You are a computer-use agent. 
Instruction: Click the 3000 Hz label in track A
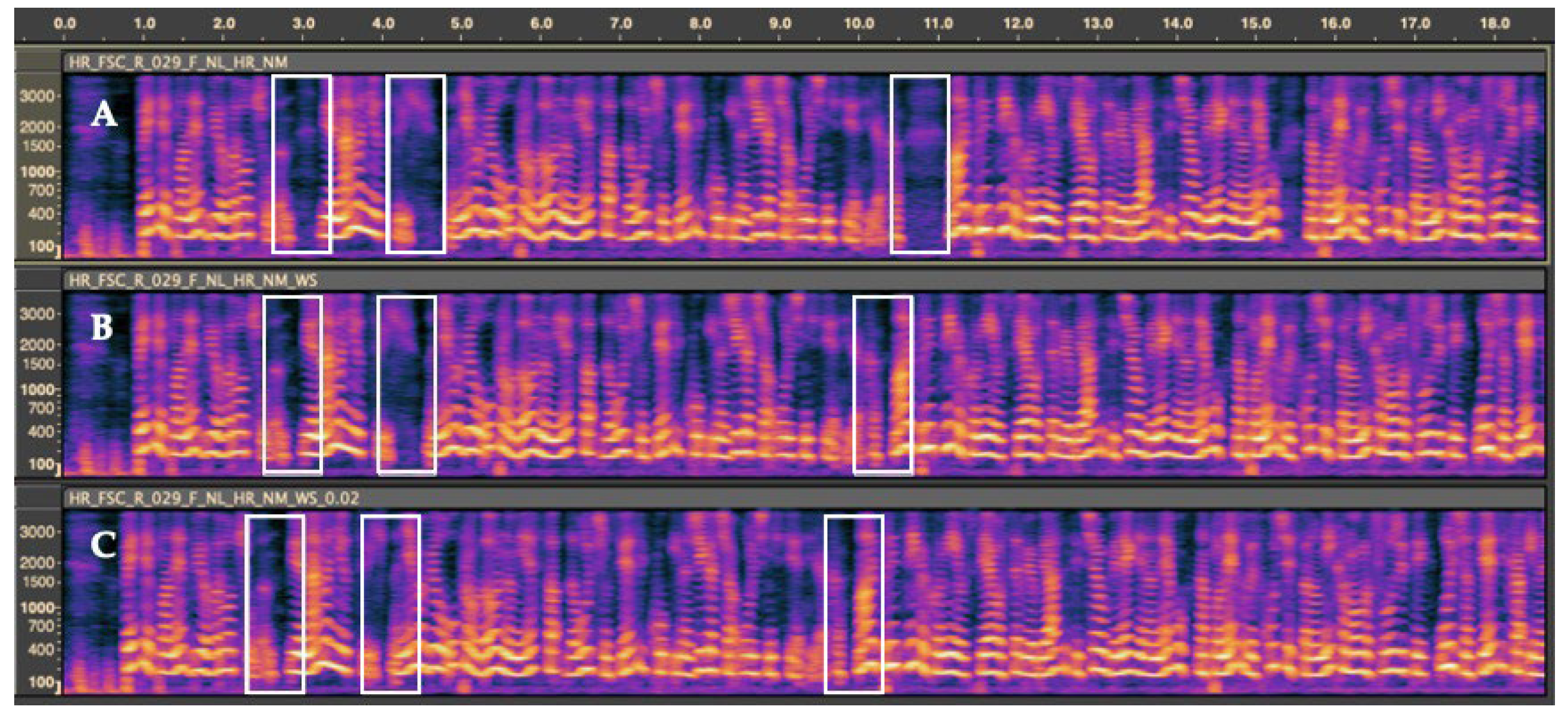click(37, 96)
